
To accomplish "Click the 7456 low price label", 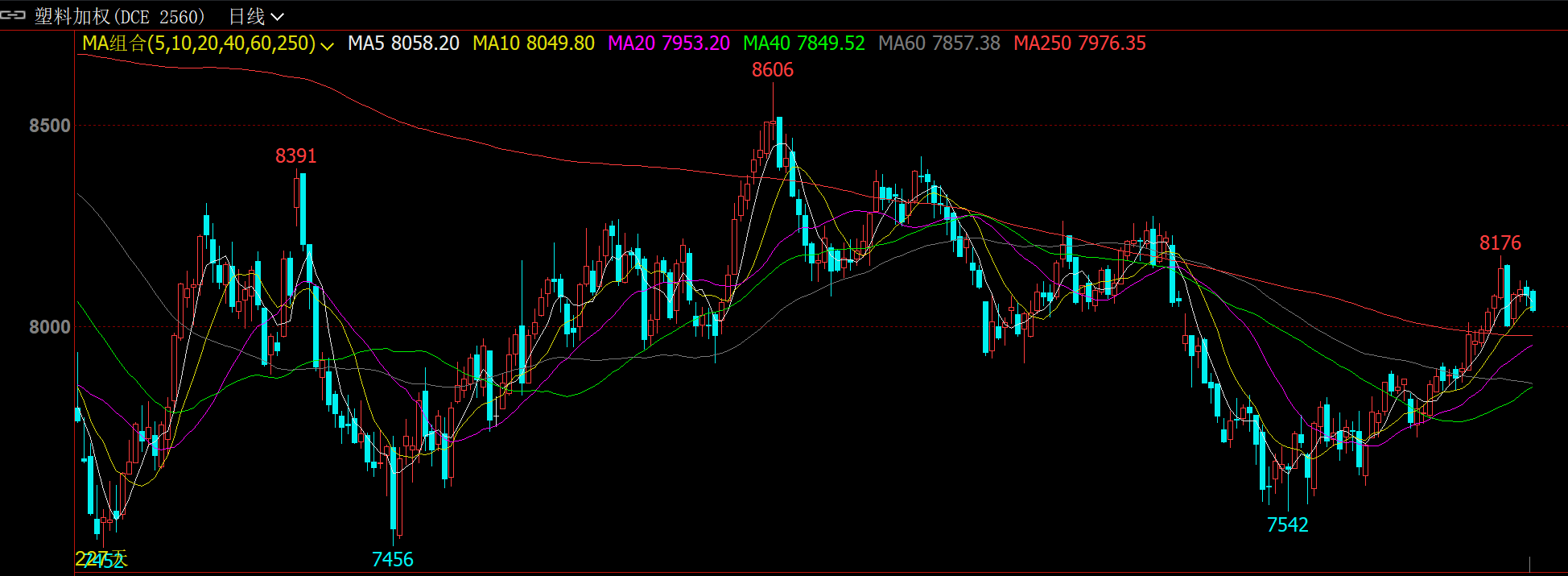I will 392,559.
